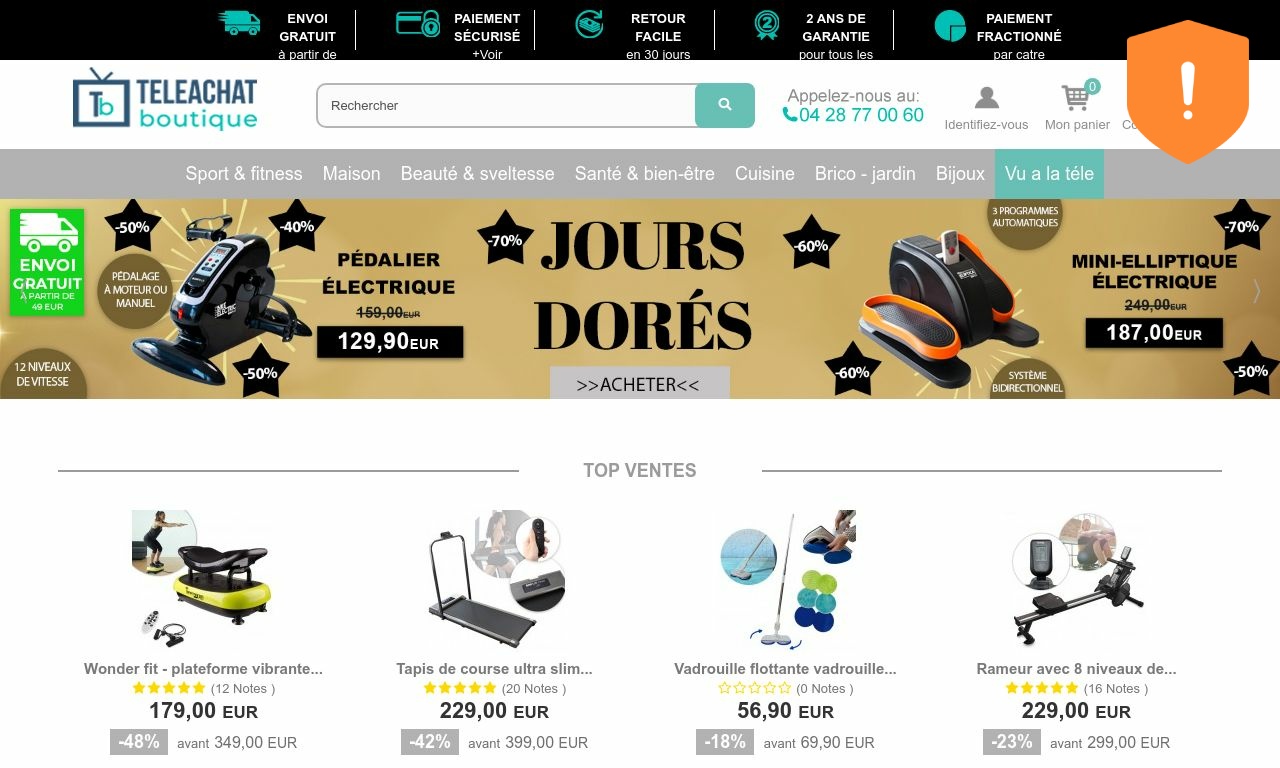Click the magnifier search button
The image size is (1280, 768).
coord(725,105)
